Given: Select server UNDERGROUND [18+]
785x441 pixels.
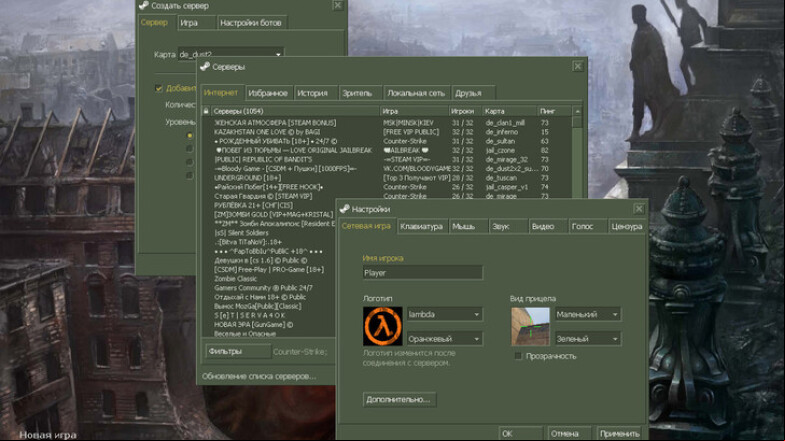Looking at the screenshot, I should click(x=247, y=178).
